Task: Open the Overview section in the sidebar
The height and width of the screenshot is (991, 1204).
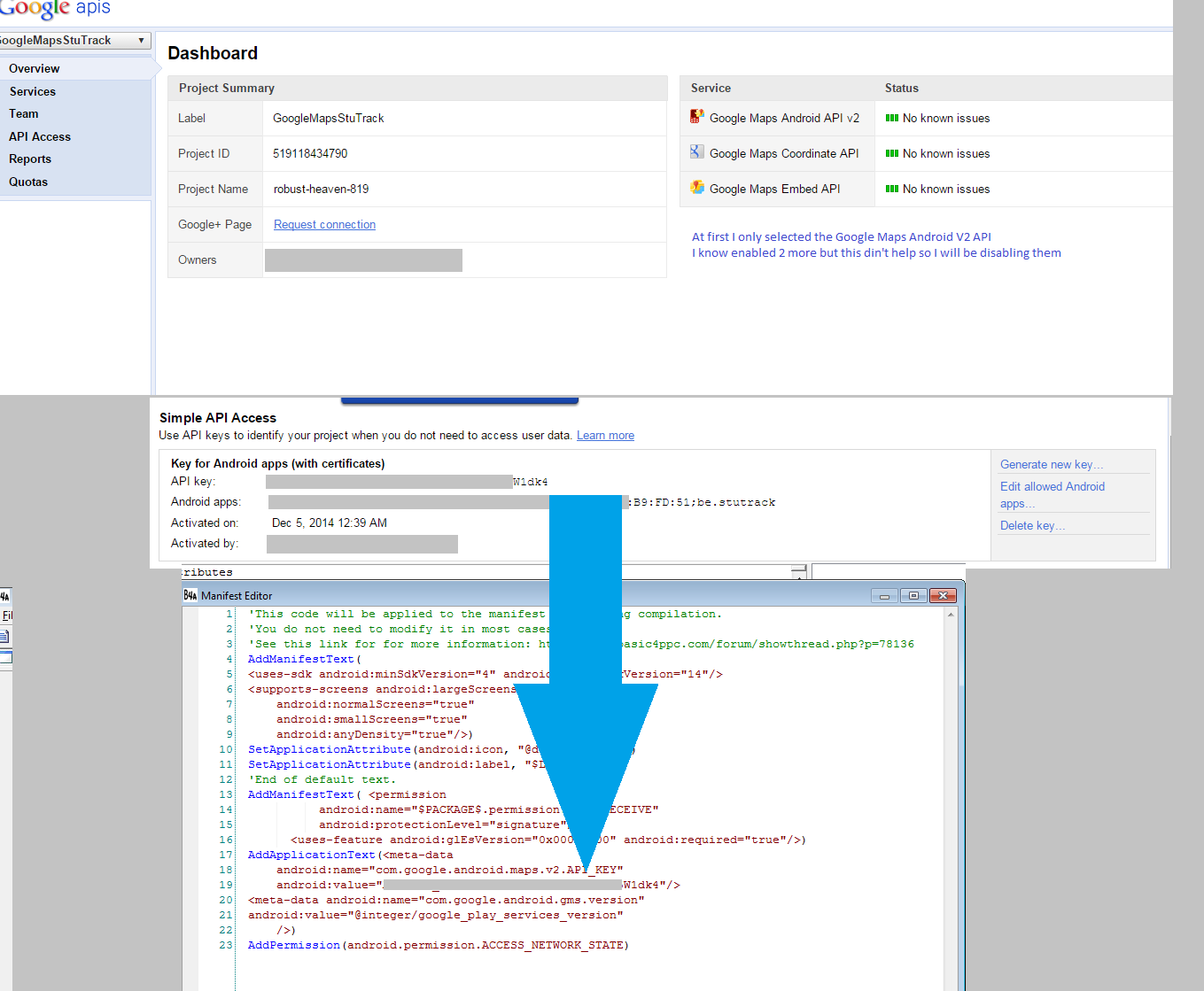Action: [35, 68]
